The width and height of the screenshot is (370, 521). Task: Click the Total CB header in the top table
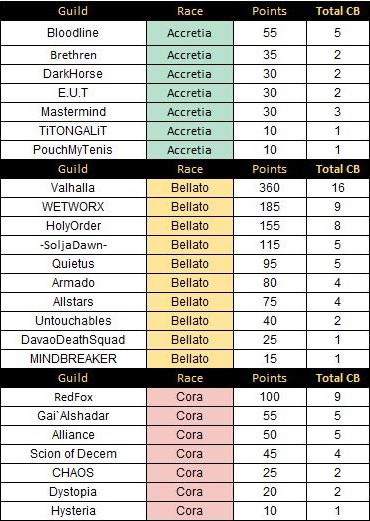(x=338, y=11)
